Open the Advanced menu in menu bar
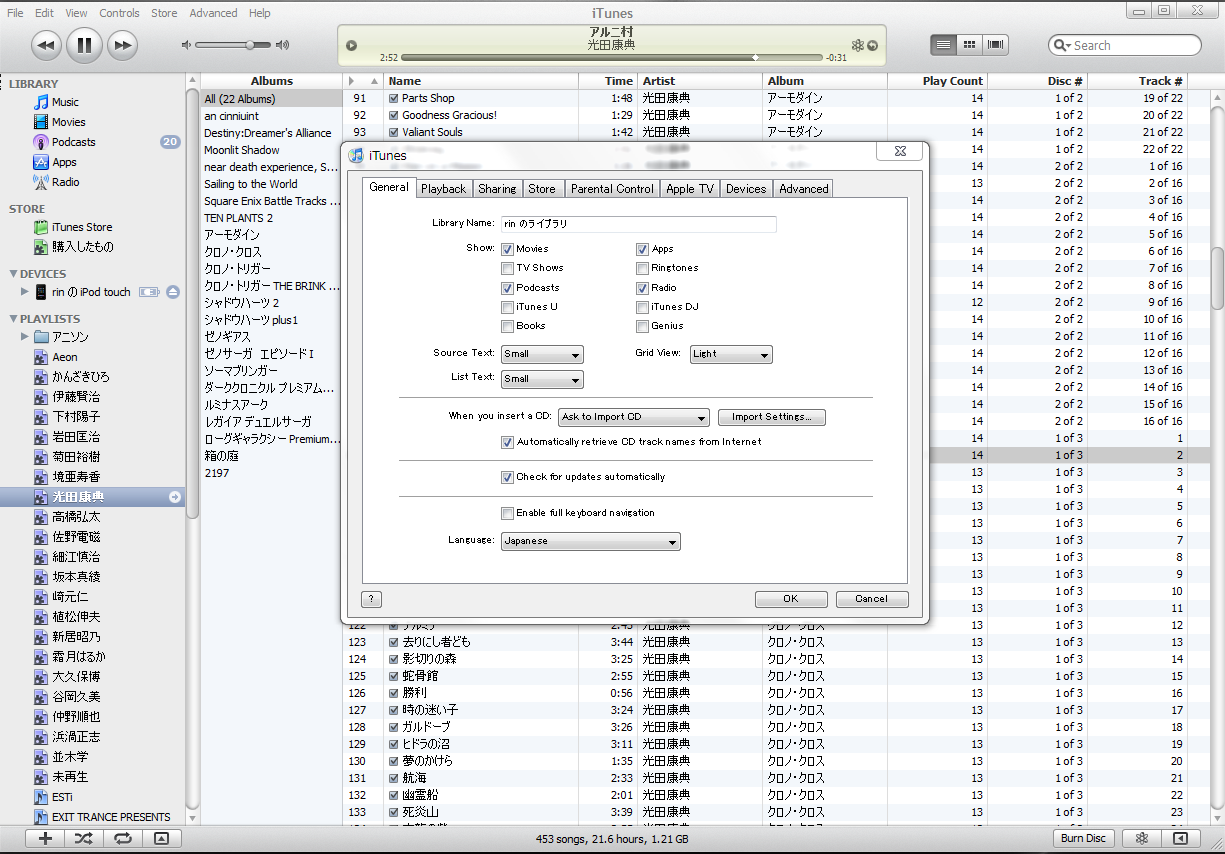Image resolution: width=1225 pixels, height=854 pixels. coord(213,13)
